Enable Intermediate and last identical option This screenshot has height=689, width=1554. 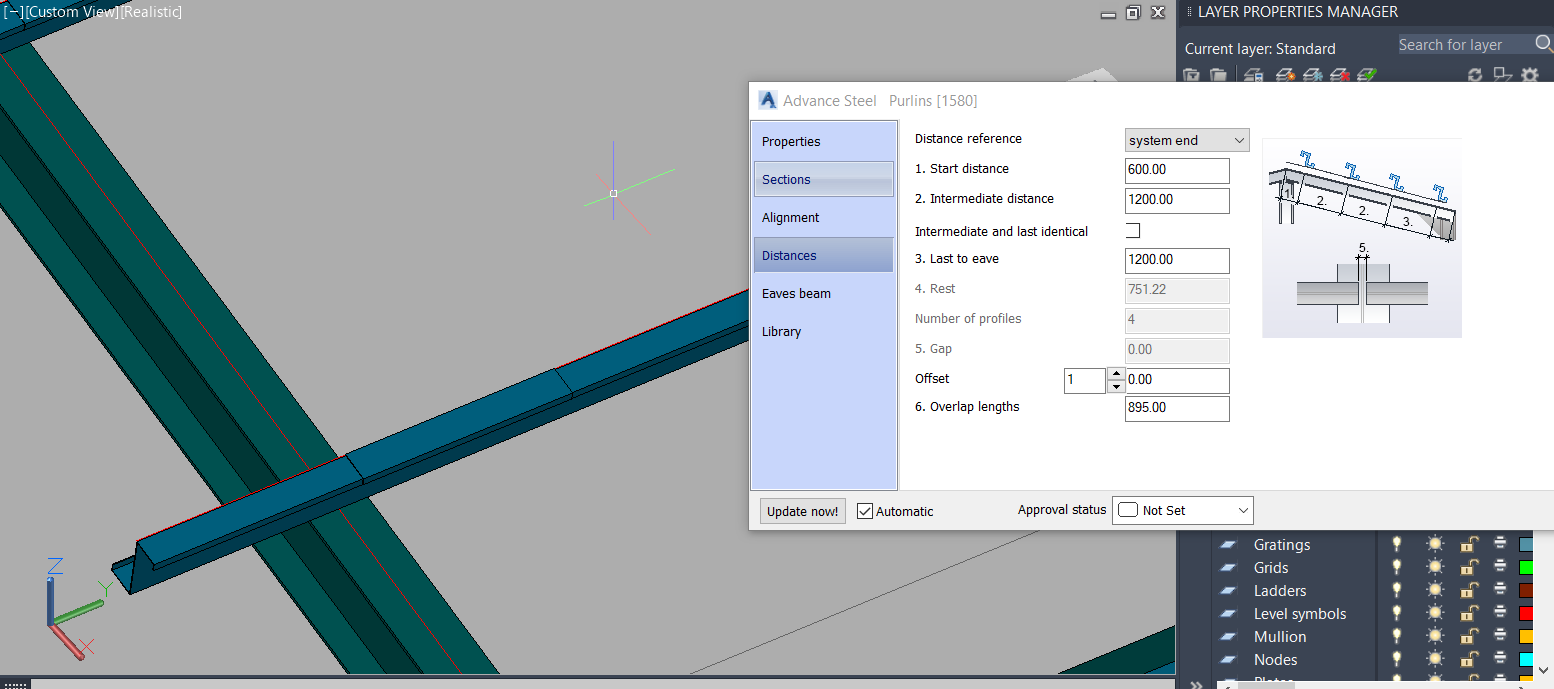coord(1133,231)
